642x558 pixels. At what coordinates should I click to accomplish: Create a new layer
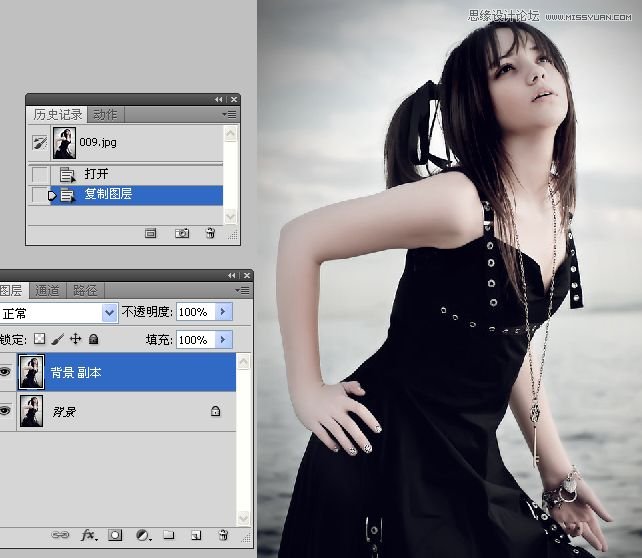pyautogui.click(x=196, y=535)
